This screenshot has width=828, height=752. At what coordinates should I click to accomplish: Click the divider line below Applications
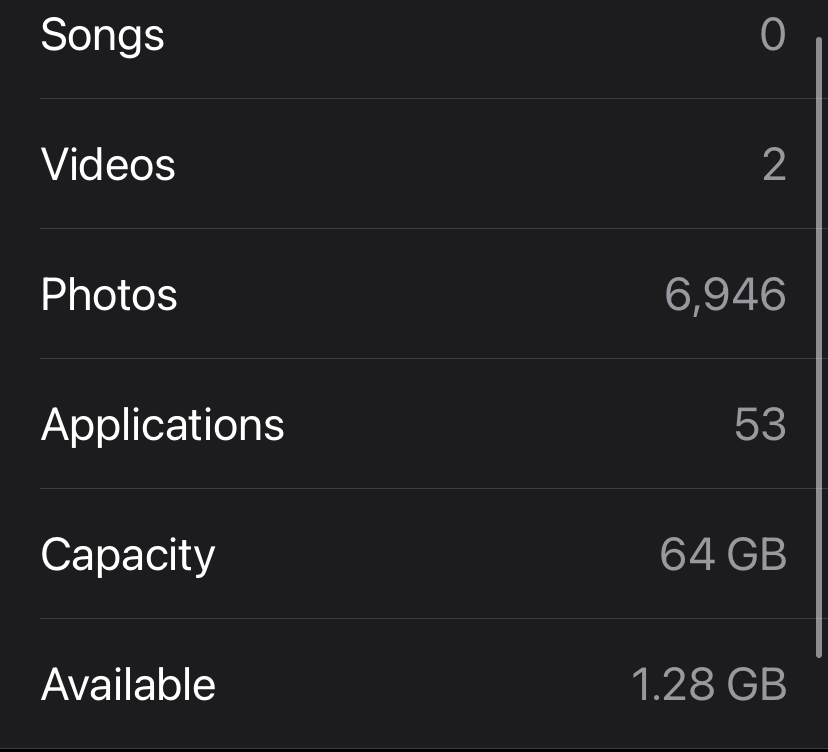tap(434, 488)
